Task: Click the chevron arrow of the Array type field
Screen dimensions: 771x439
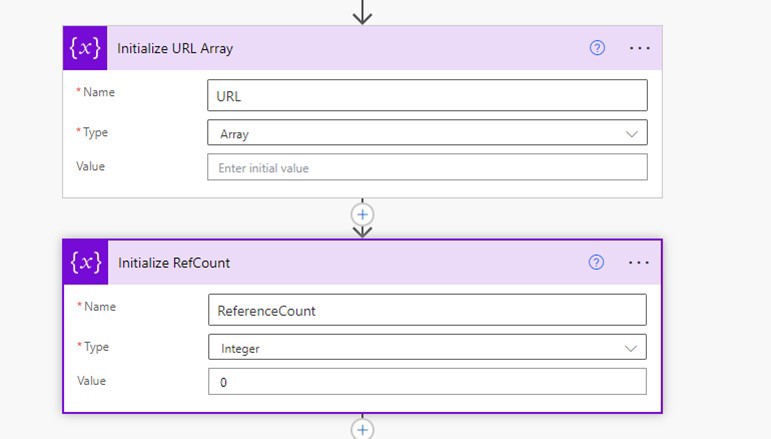Action: pyautogui.click(x=631, y=133)
